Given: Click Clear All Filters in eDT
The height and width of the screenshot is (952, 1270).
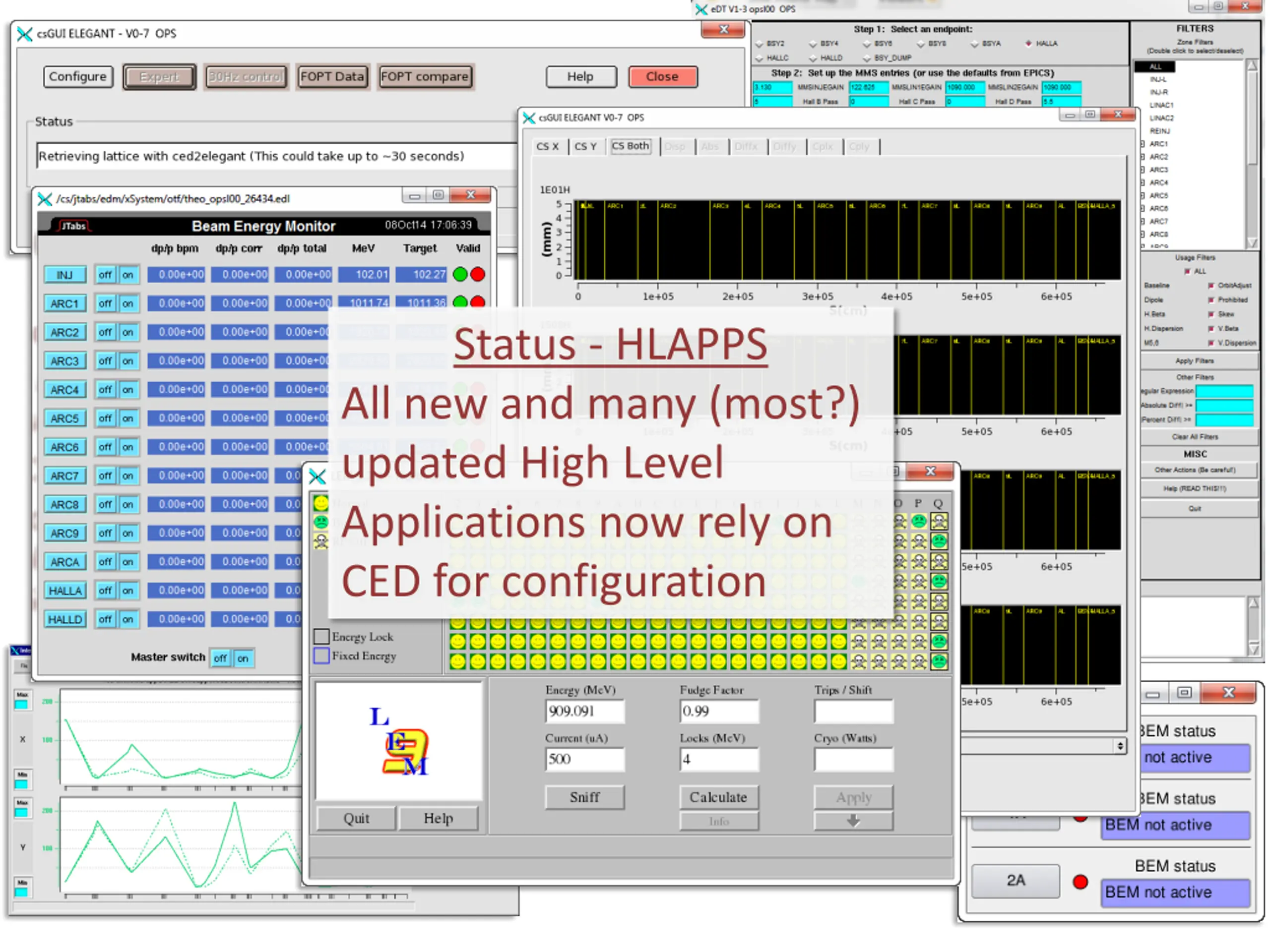Looking at the screenshot, I should (x=1195, y=437).
